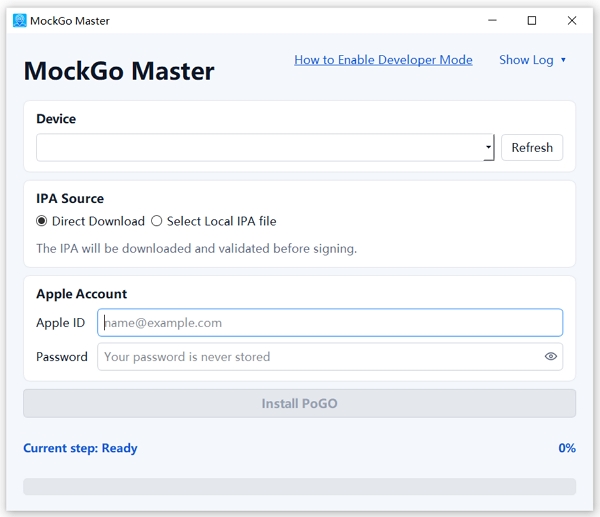Click the Refresh button
This screenshot has height=517, width=600.
click(532, 147)
